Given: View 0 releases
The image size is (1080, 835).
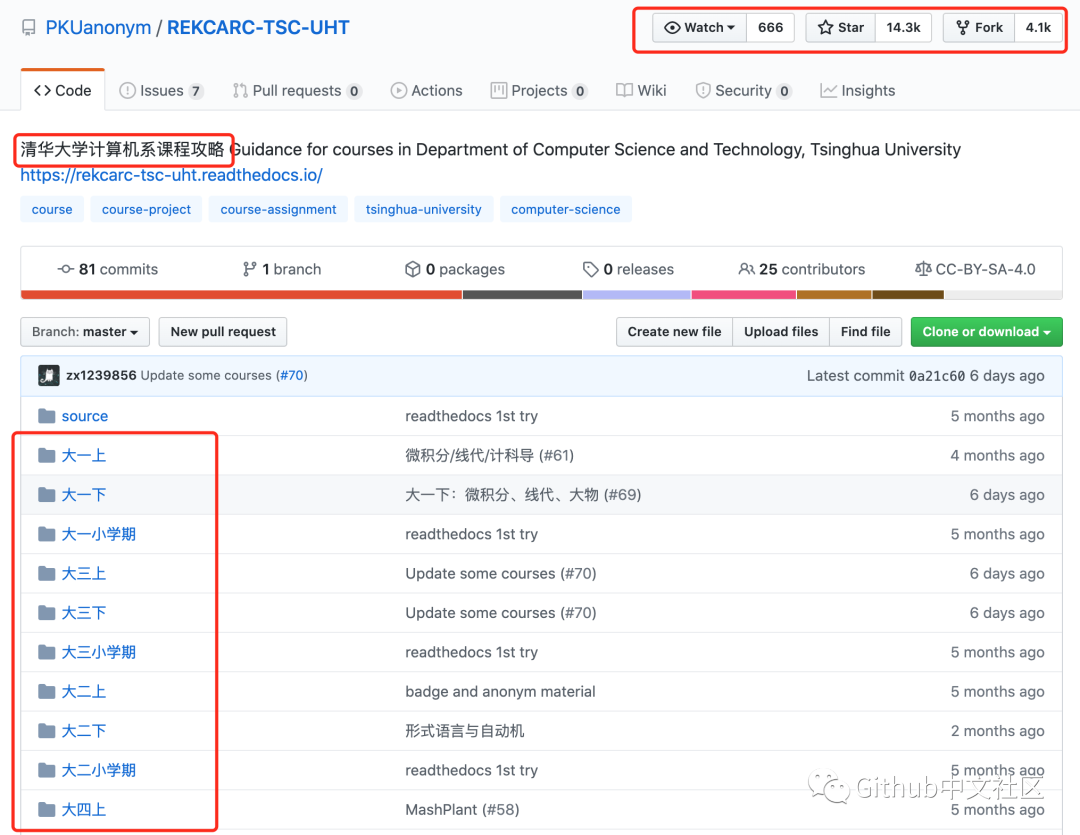Looking at the screenshot, I should (628, 269).
